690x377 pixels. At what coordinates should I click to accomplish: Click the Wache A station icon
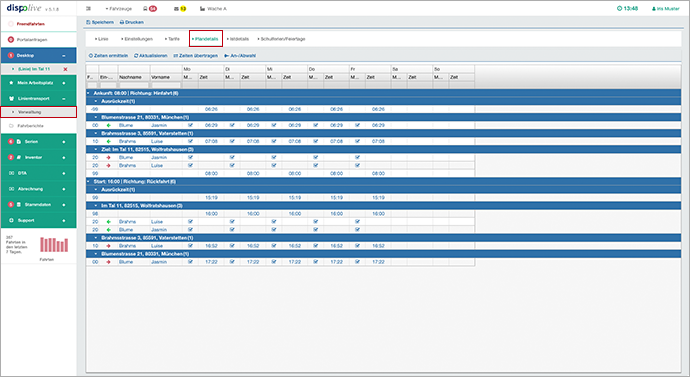[x=202, y=9]
